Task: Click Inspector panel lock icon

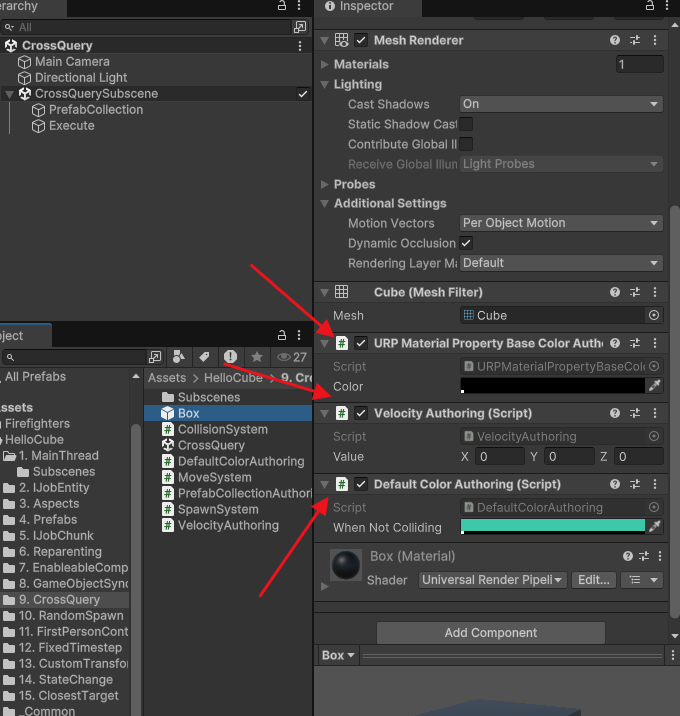Action: (x=649, y=5)
